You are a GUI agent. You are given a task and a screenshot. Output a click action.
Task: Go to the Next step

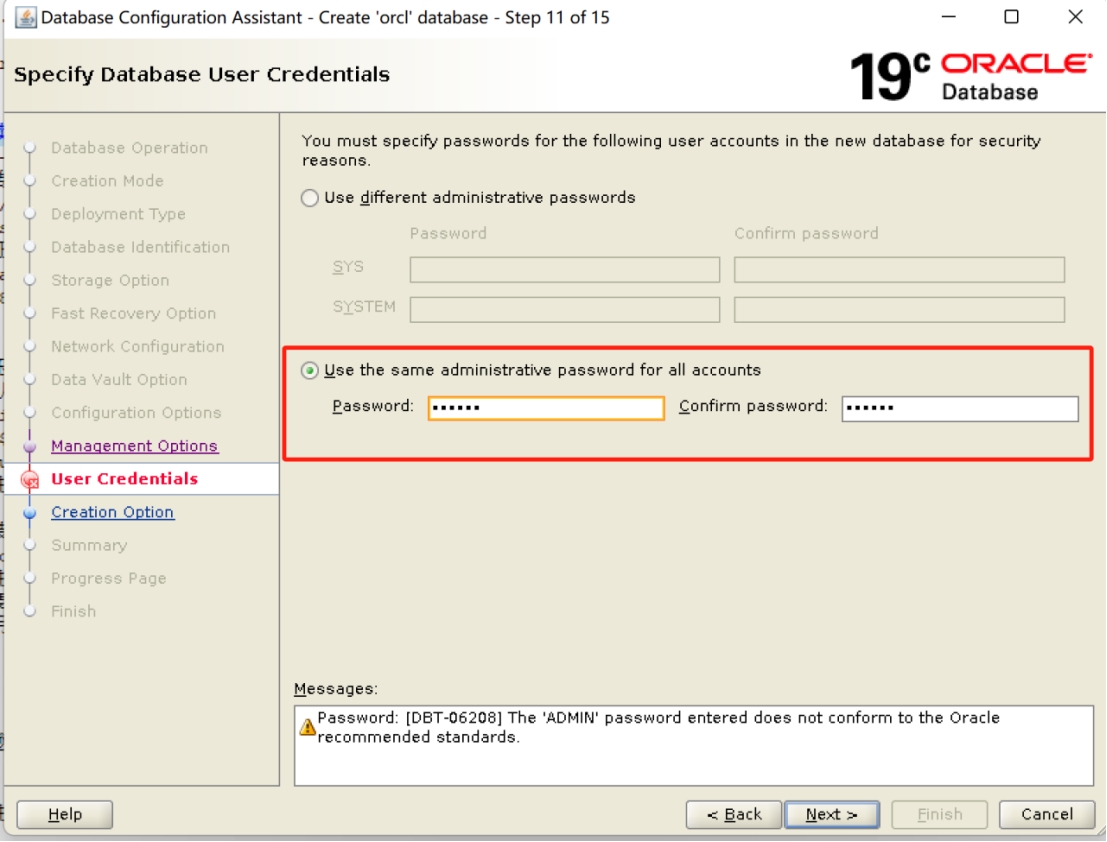(832, 814)
